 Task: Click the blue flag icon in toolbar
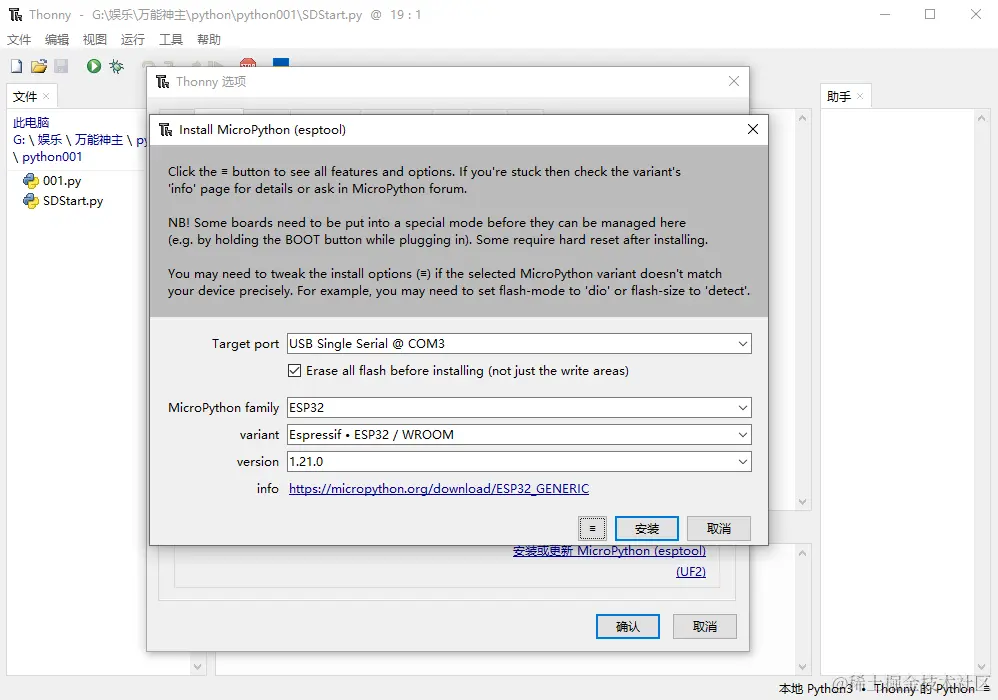click(281, 62)
